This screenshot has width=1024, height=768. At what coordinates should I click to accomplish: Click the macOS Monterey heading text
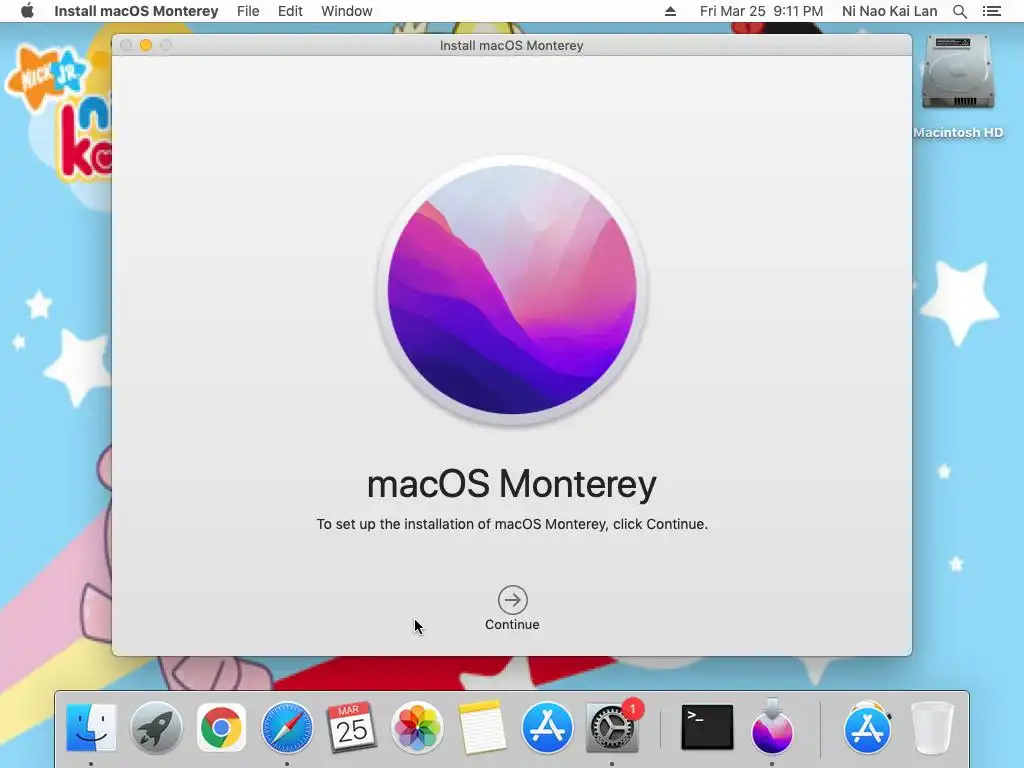tap(512, 485)
